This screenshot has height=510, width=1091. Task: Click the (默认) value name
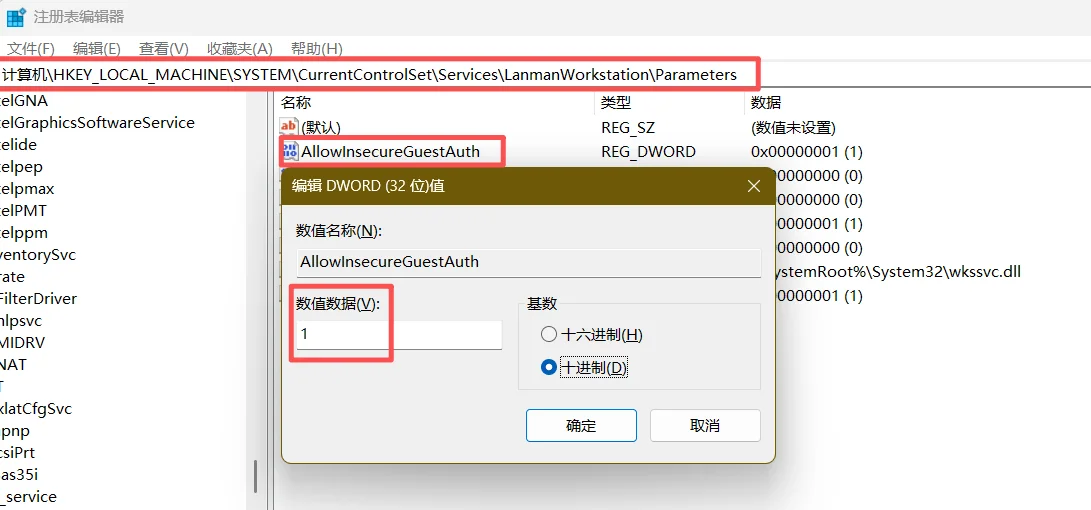pos(321,127)
